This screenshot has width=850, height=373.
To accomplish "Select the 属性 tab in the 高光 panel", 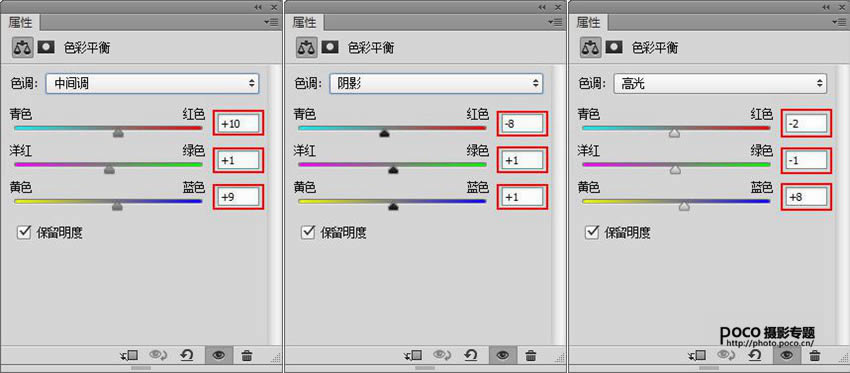I will 589,22.
